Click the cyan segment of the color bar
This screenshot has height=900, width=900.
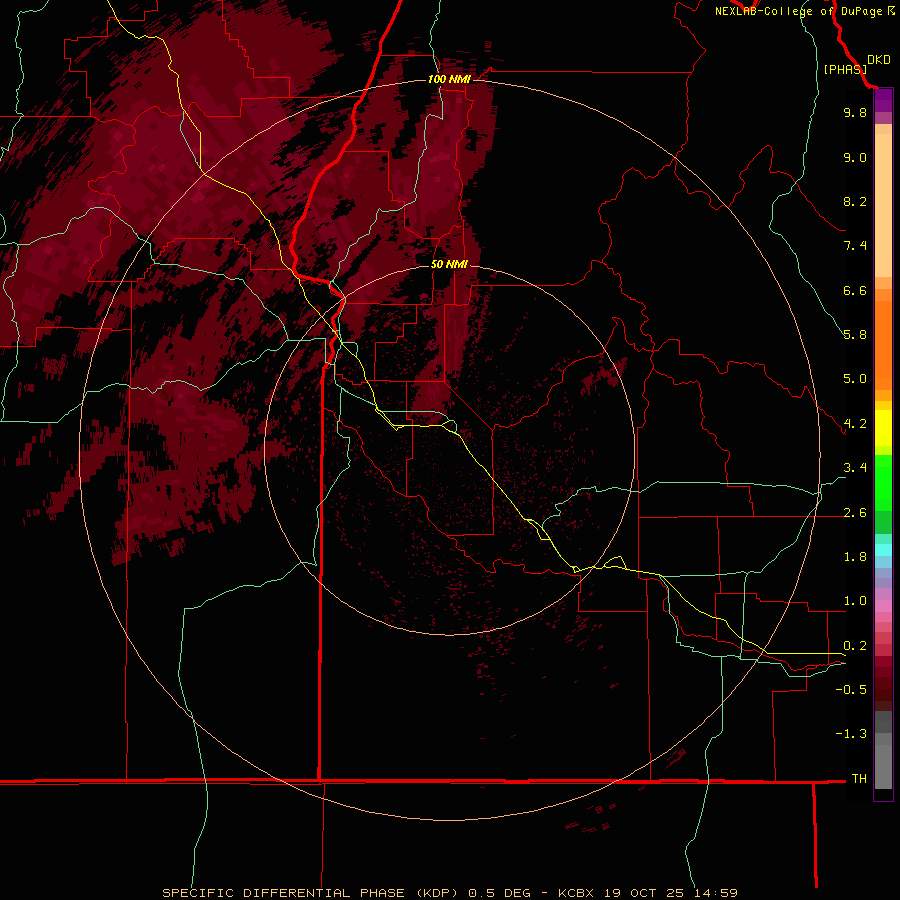tap(883, 550)
